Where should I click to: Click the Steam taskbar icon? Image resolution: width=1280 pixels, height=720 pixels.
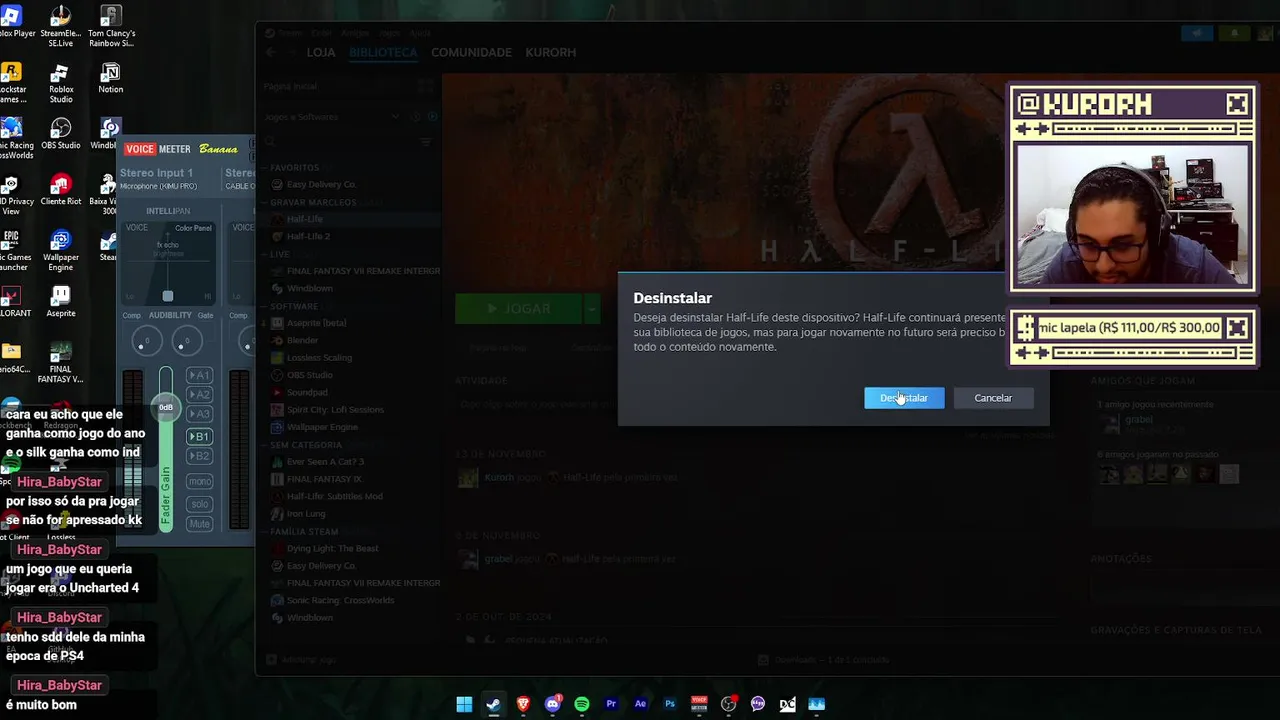(x=493, y=704)
